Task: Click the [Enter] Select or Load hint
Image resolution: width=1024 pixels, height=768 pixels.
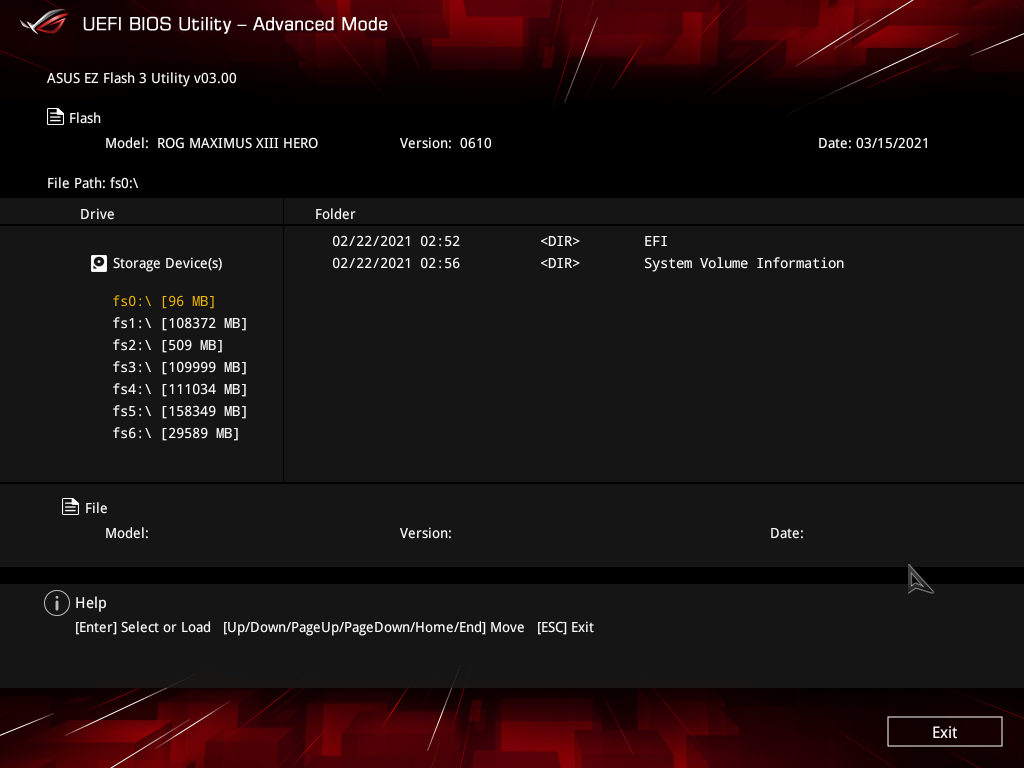Action: coord(143,627)
